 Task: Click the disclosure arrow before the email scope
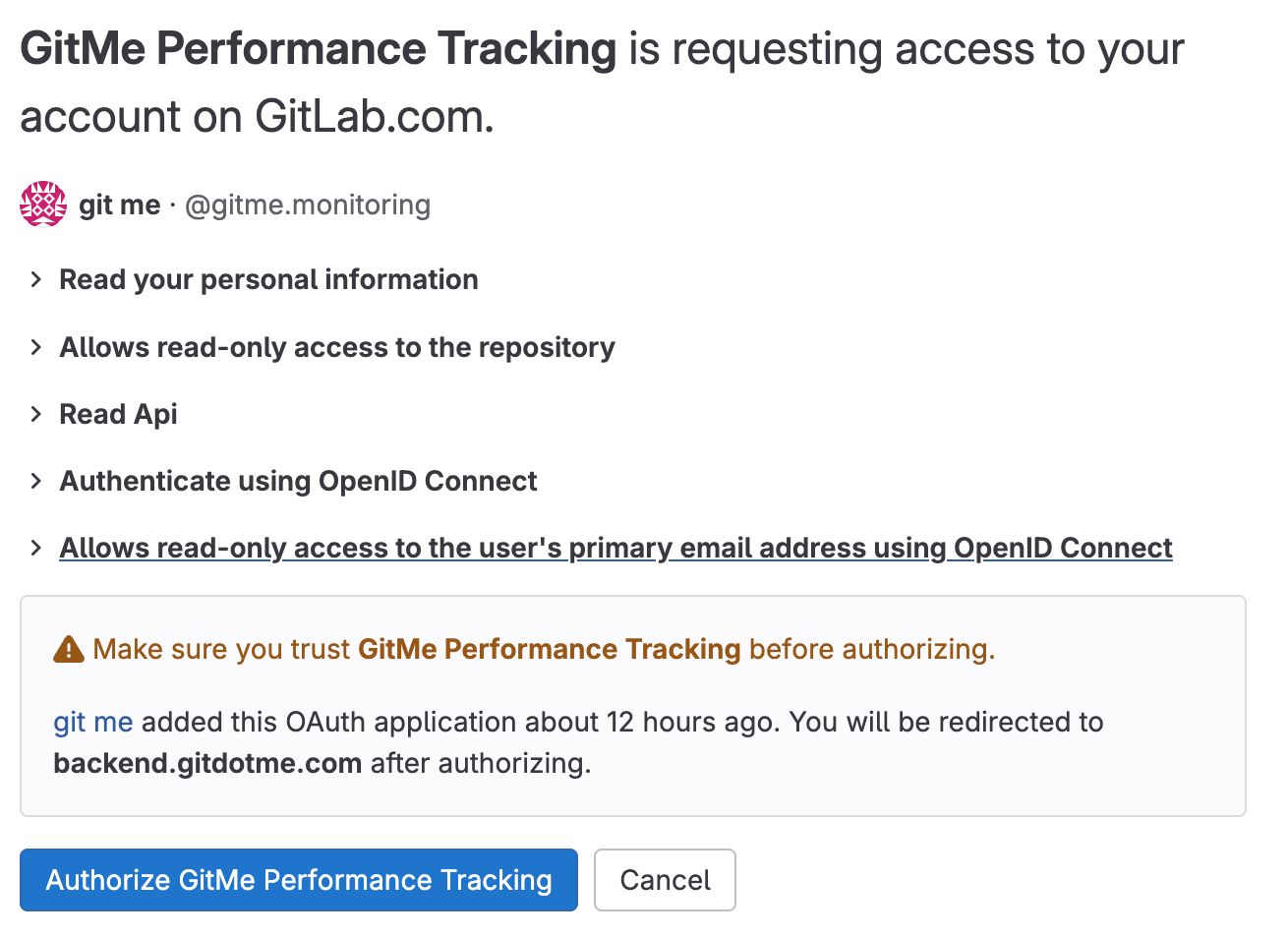(36, 548)
